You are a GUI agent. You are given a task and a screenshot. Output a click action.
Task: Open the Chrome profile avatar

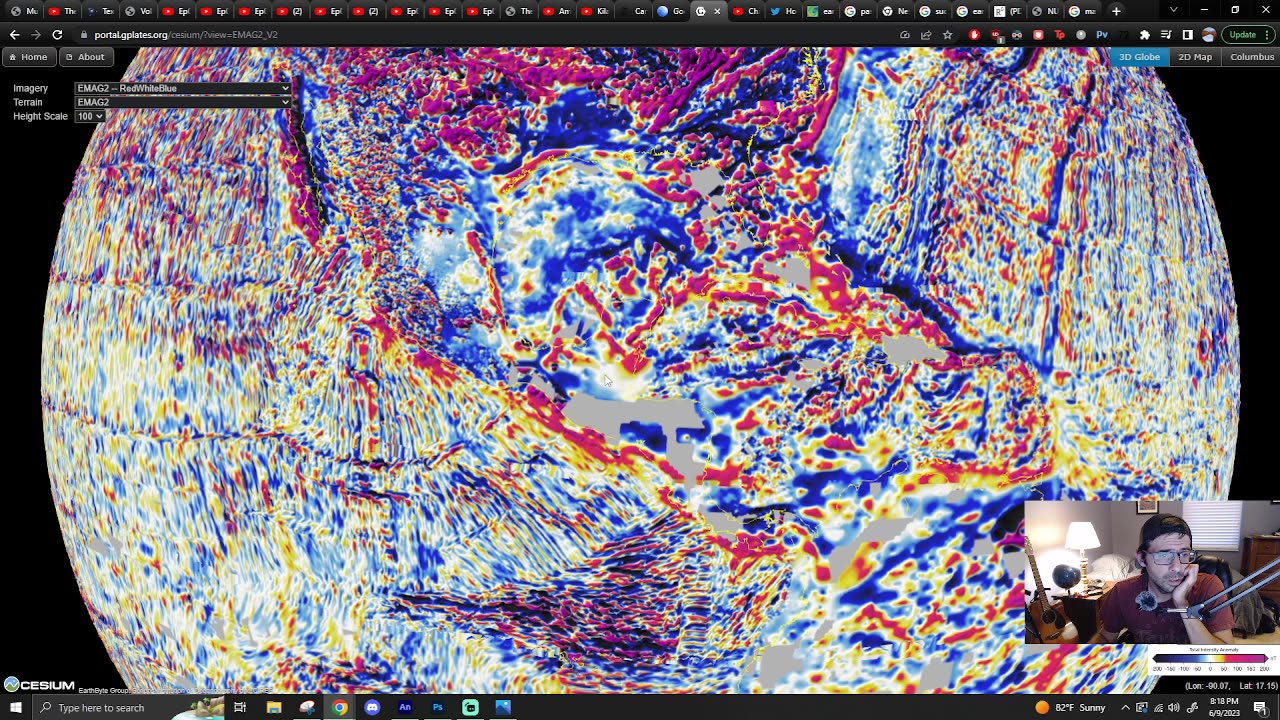[x=1208, y=35]
